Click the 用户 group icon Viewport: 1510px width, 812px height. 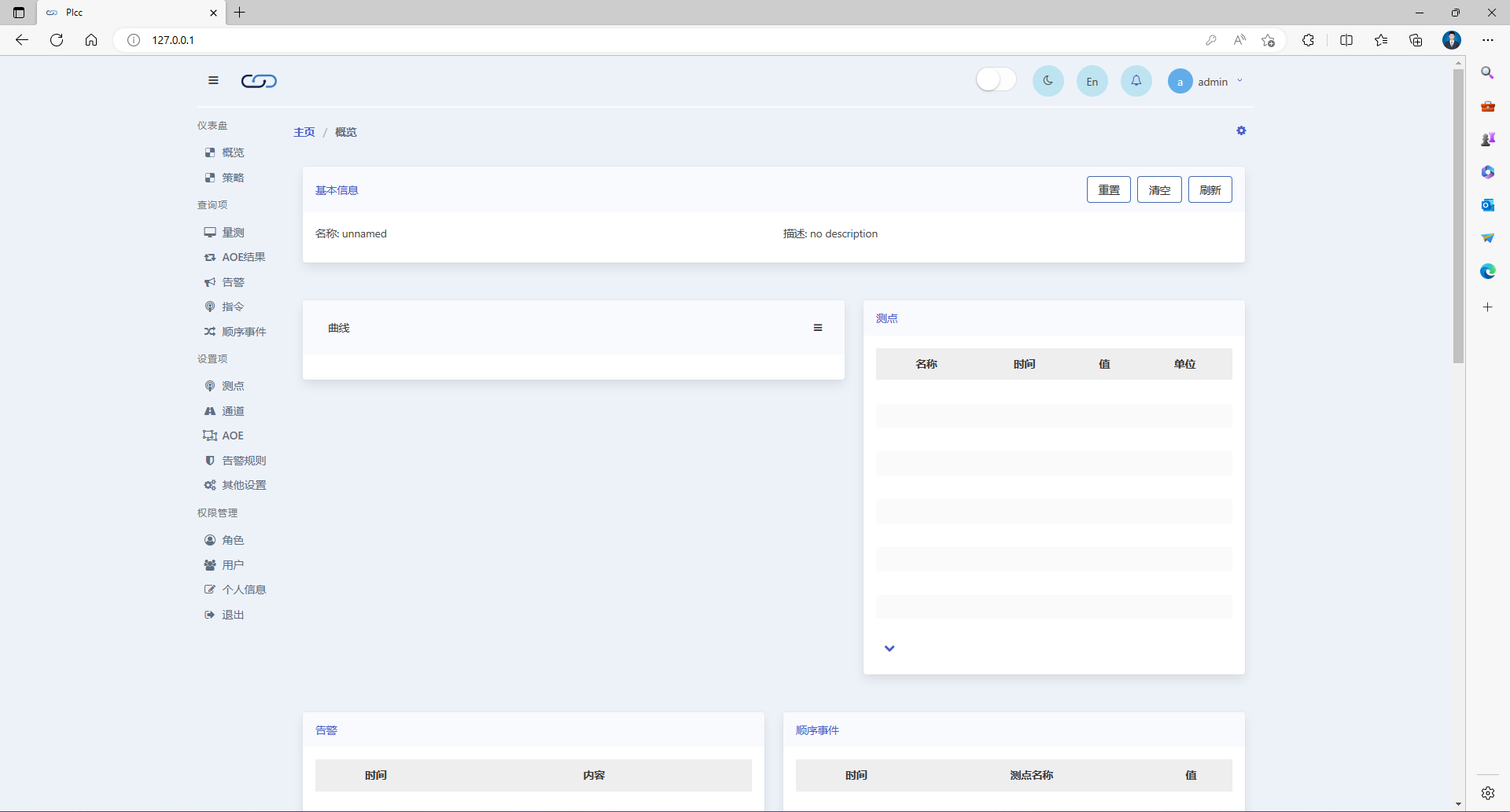pos(210,565)
